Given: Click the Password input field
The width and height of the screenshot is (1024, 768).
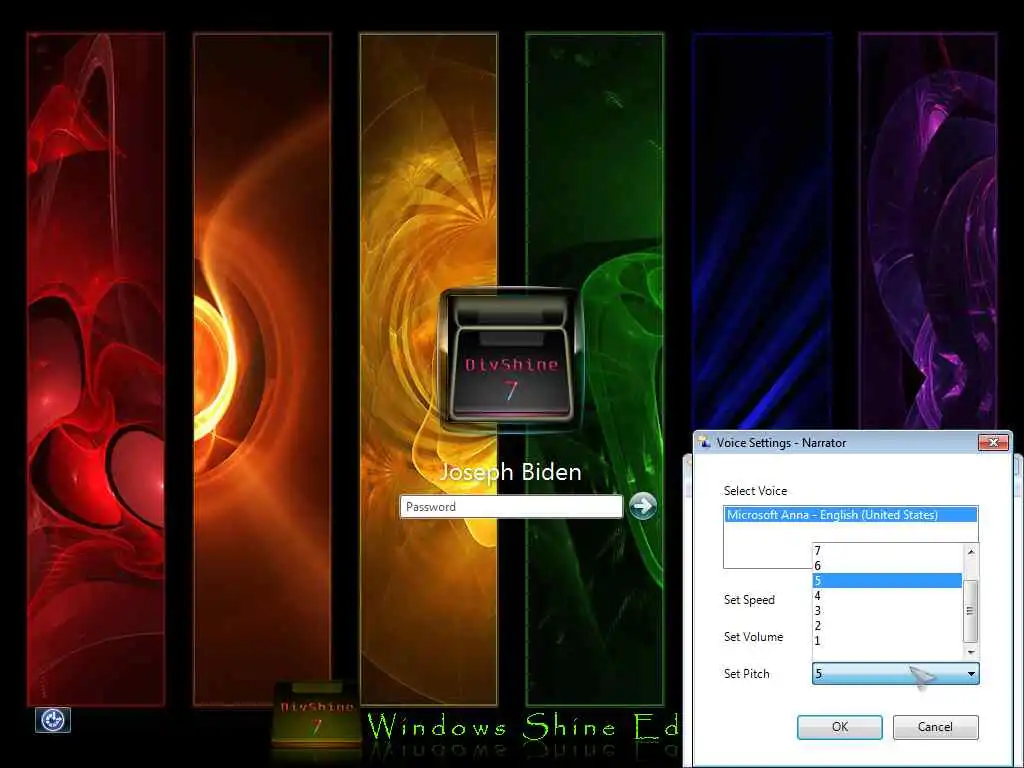Looking at the screenshot, I should [x=511, y=507].
